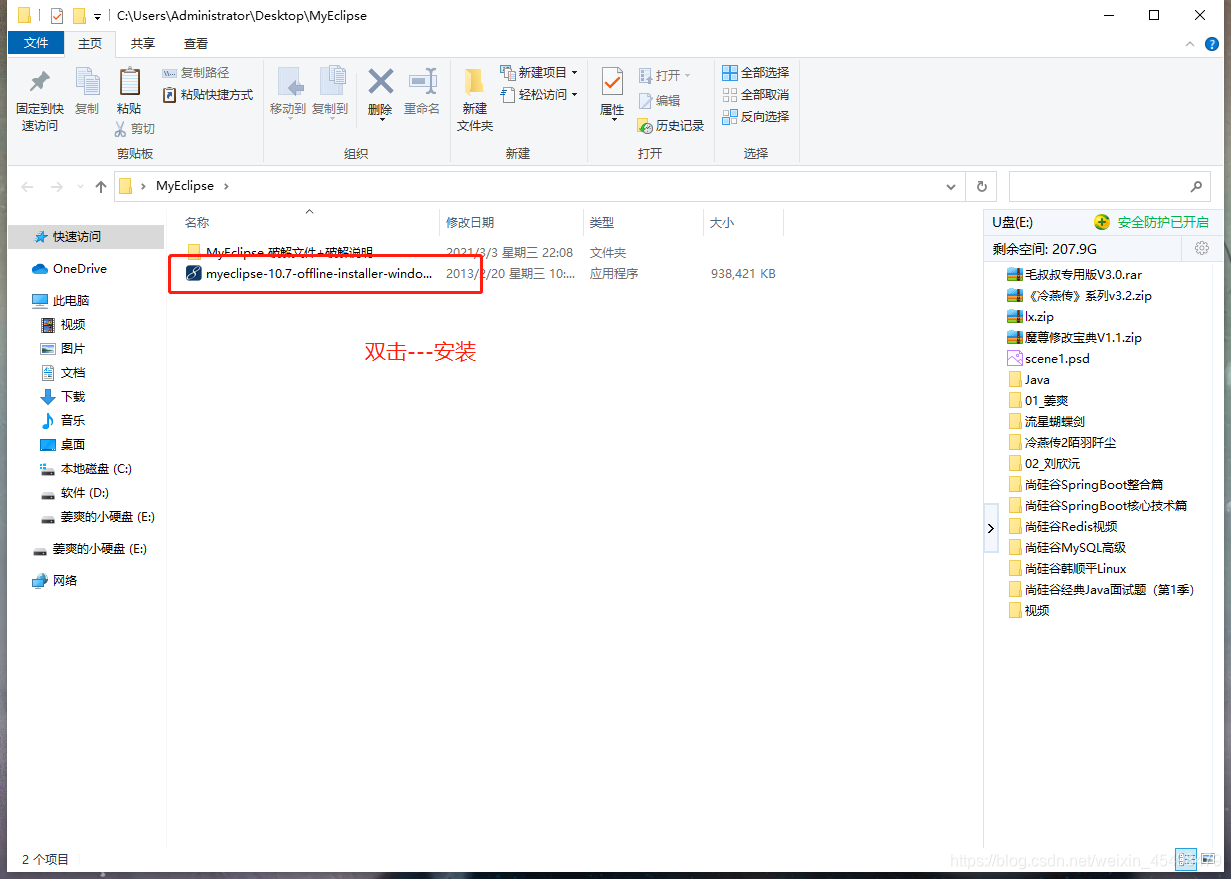Click the Back navigation arrow
Viewport: 1231px width, 879px height.
(x=28, y=187)
